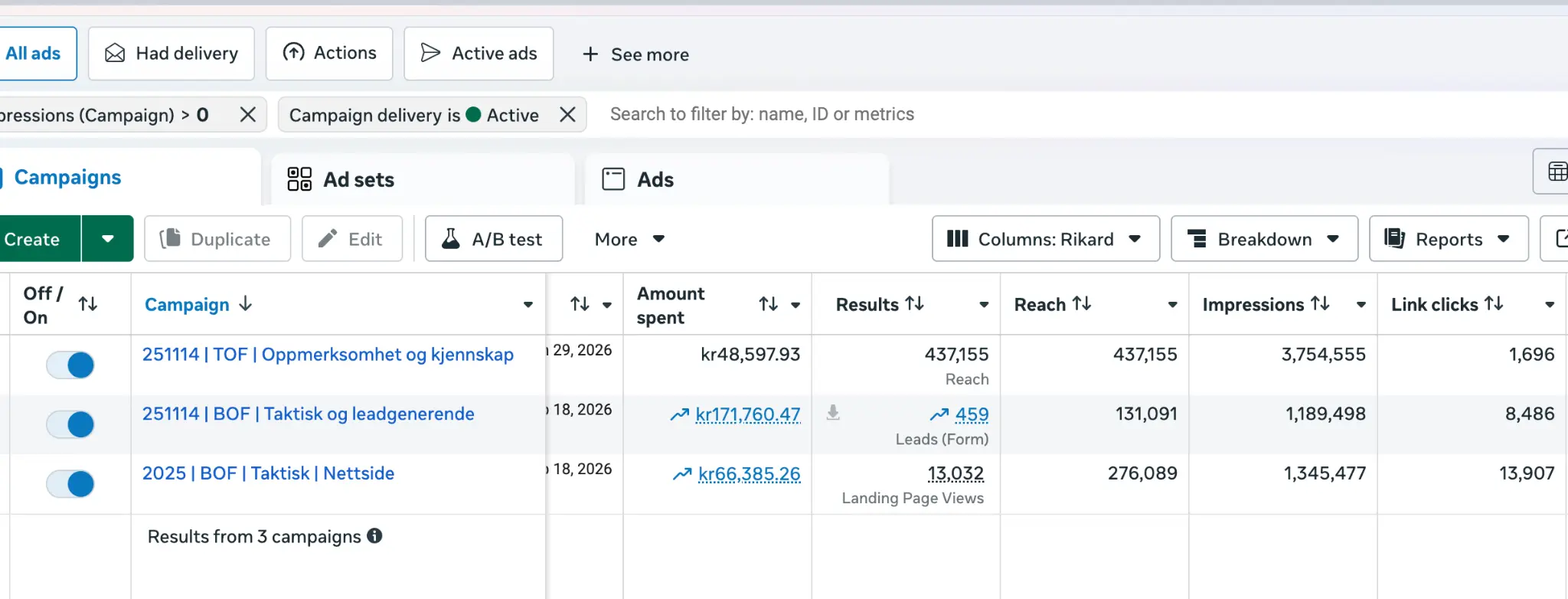
Task: Toggle off the BOF Taktisk og leadgenerende campaign
Action: (70, 424)
